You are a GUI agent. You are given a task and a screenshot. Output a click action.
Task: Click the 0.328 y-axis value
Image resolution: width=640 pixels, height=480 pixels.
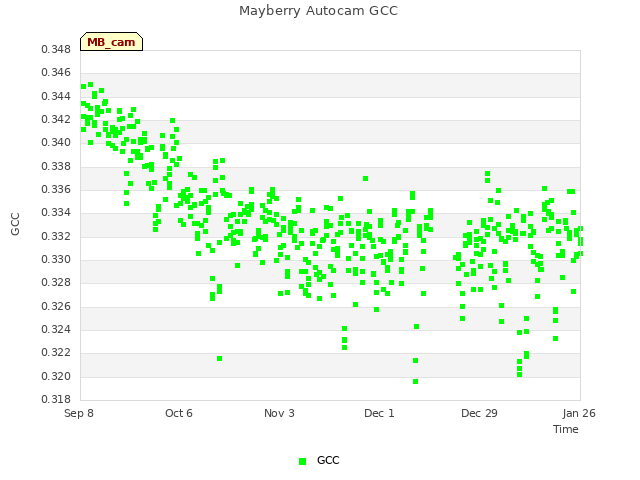tap(56, 282)
